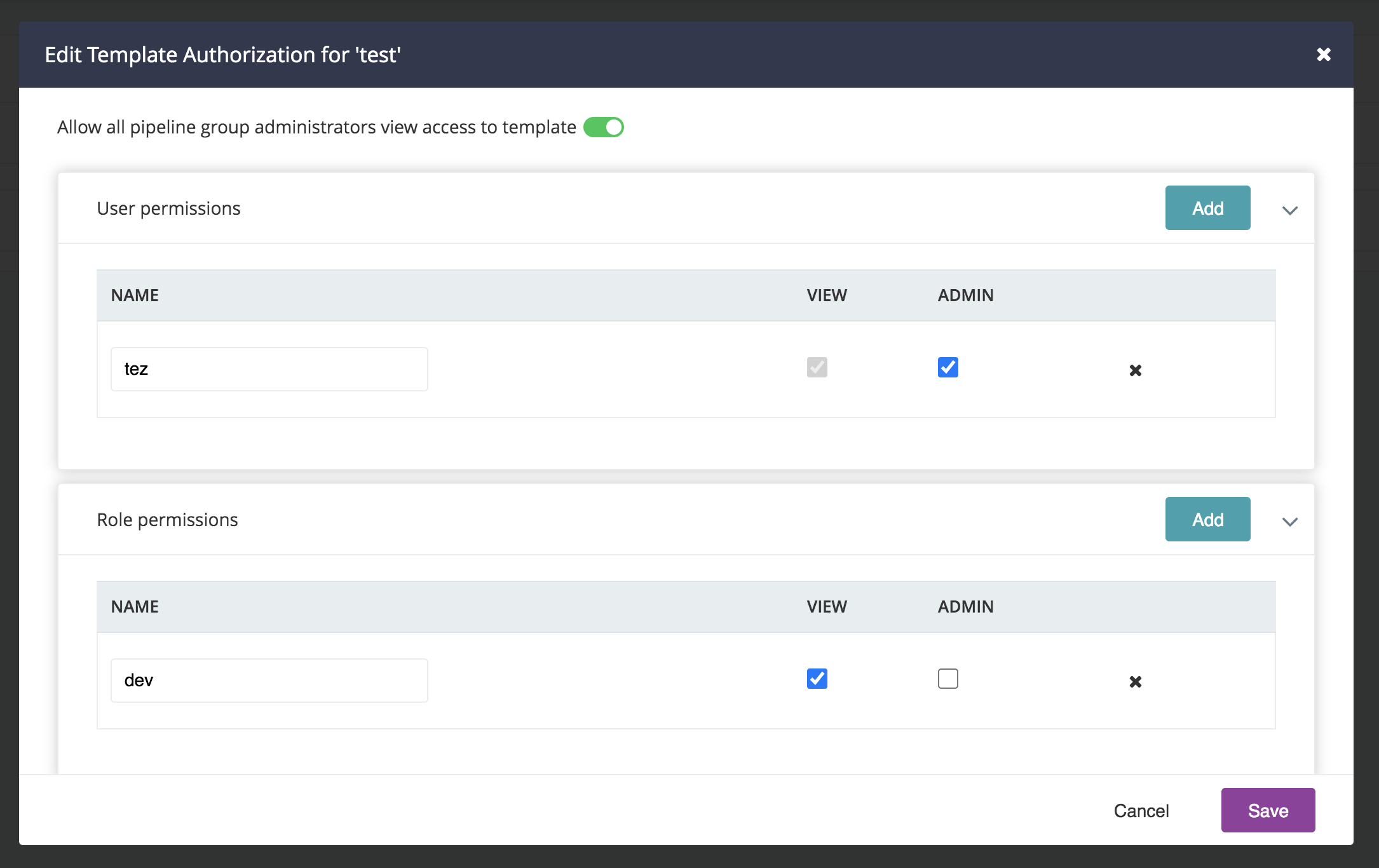This screenshot has height=868, width=1379.
Task: Click the ADMIN column header in role table
Action: tap(965, 607)
